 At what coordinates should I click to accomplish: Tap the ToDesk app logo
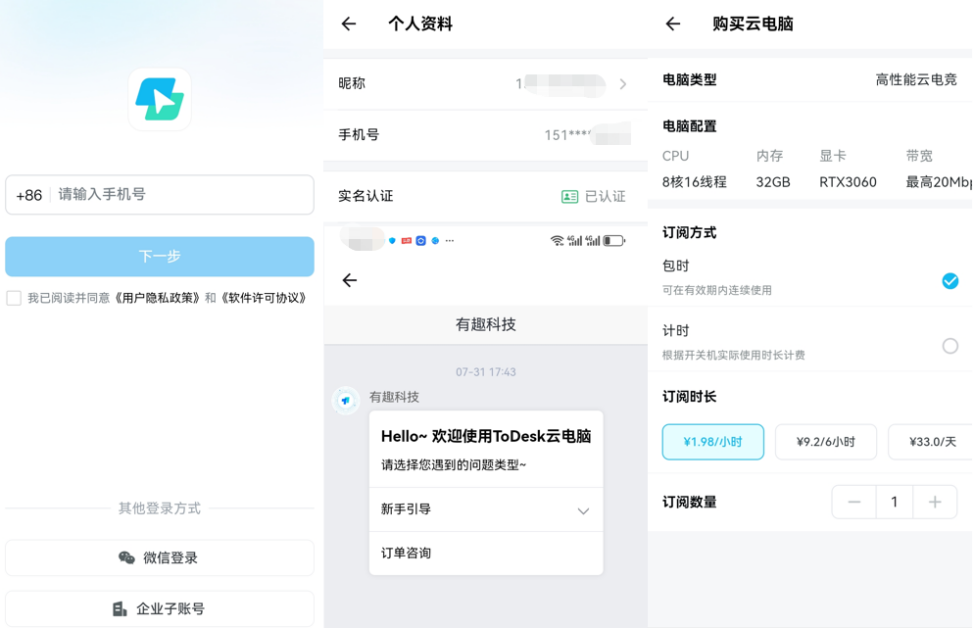click(160, 99)
